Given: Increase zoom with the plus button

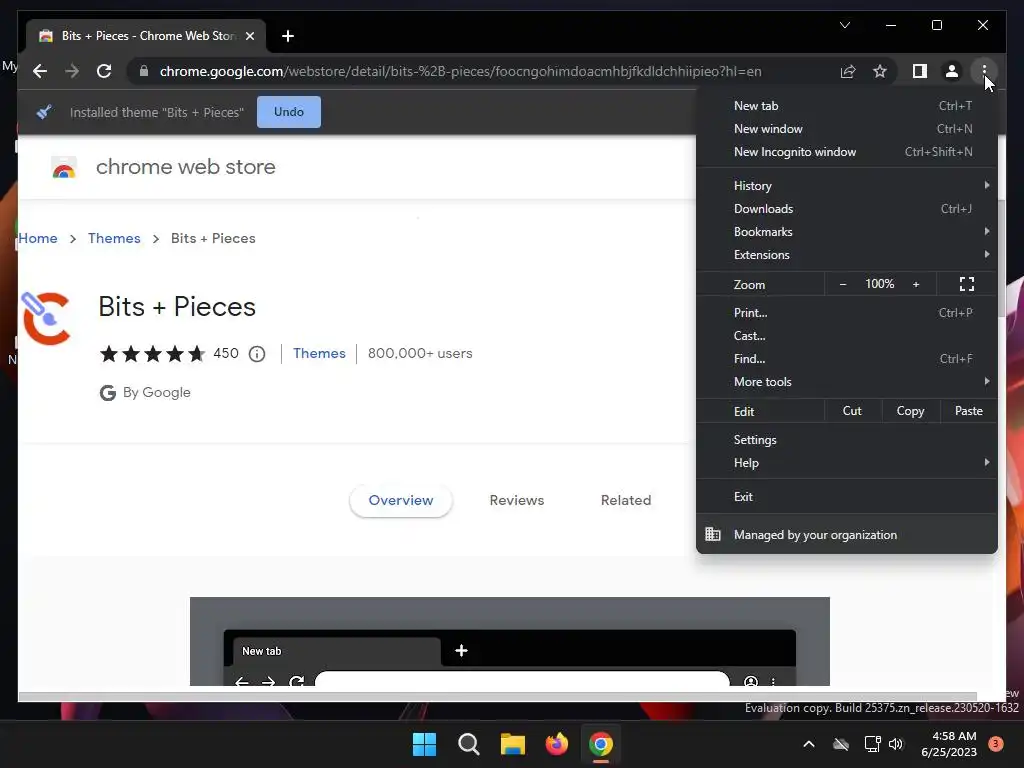Looking at the screenshot, I should click(x=916, y=284).
